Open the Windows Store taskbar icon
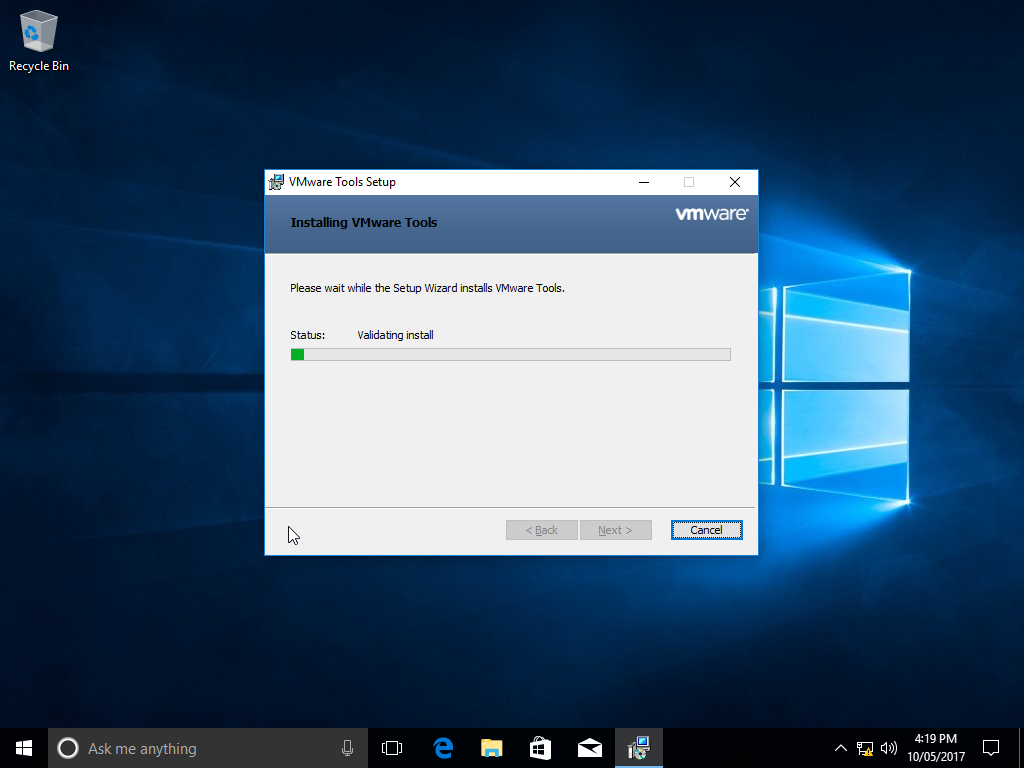The image size is (1024, 768). 540,748
